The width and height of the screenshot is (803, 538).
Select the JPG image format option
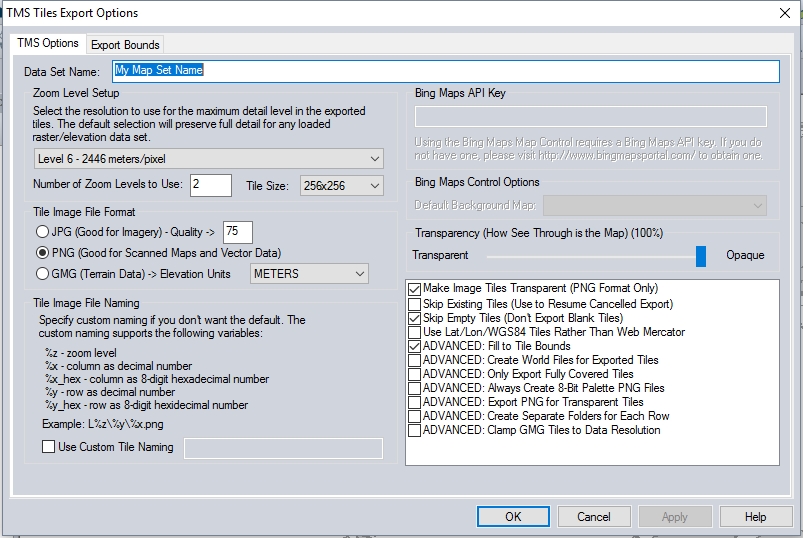click(x=43, y=232)
